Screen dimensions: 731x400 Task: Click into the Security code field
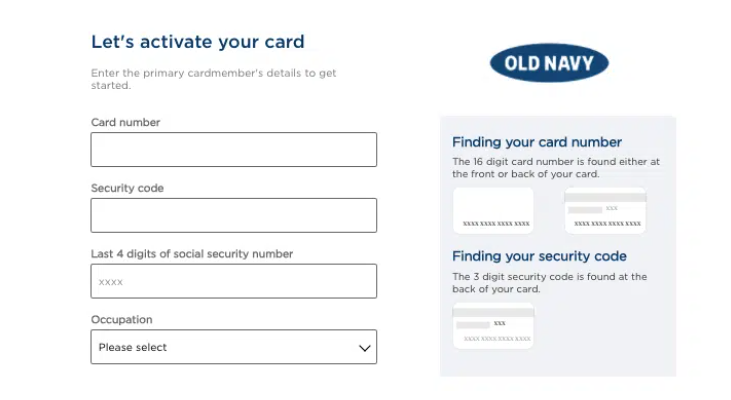click(x=233, y=215)
